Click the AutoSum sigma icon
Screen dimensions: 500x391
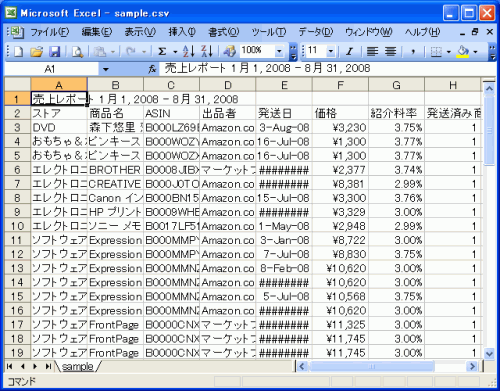tap(162, 51)
